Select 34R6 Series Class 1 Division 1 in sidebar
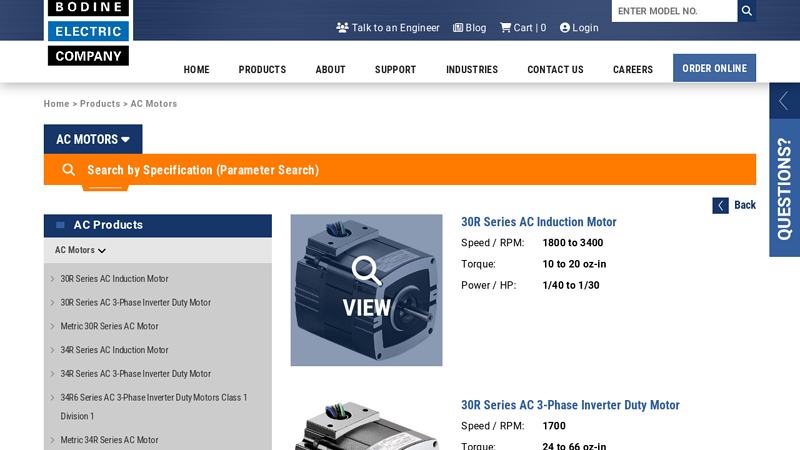 pyautogui.click(x=154, y=407)
